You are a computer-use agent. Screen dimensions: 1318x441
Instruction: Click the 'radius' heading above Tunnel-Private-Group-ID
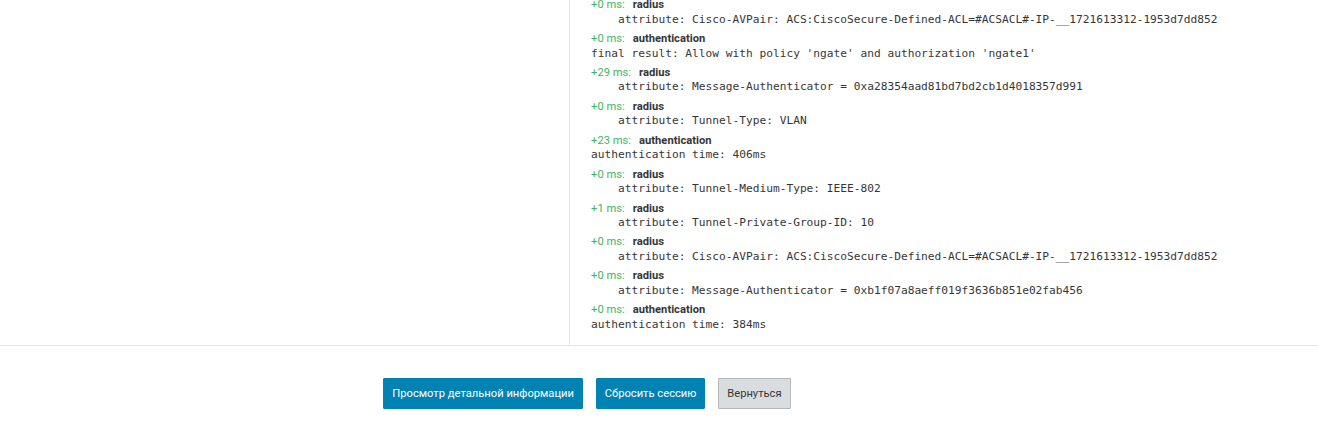(648, 208)
